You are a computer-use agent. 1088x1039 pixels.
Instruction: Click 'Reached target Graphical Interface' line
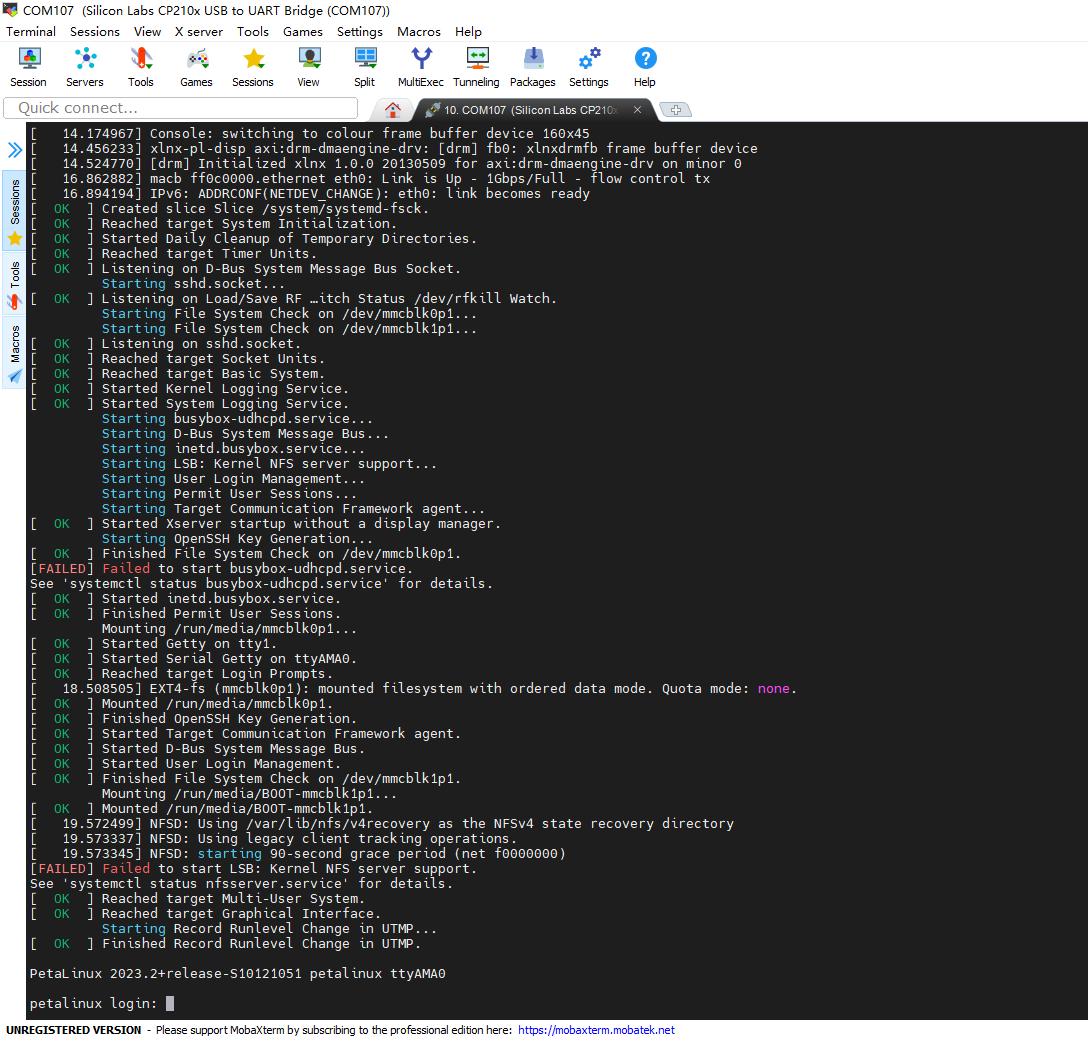241,913
